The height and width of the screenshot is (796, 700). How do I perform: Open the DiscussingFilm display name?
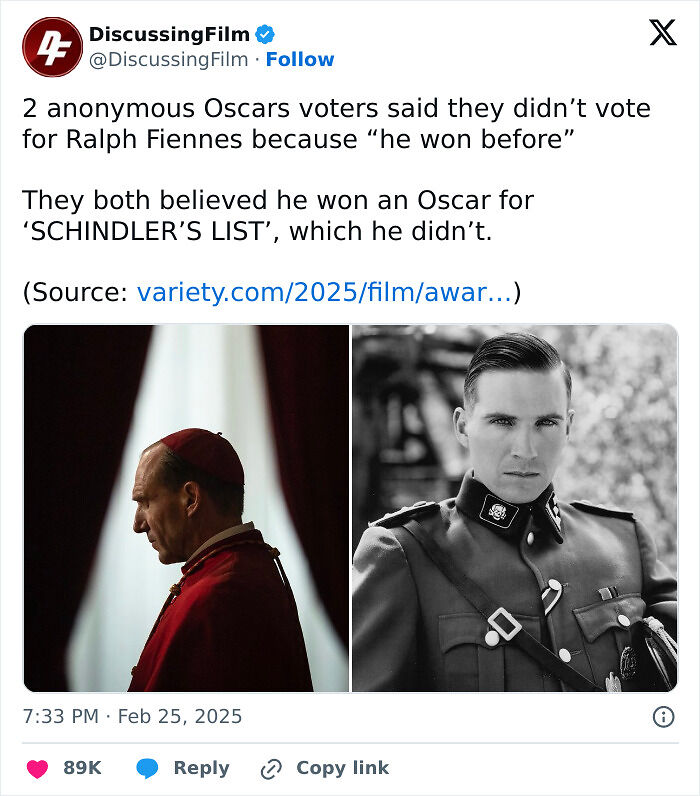[x=169, y=35]
